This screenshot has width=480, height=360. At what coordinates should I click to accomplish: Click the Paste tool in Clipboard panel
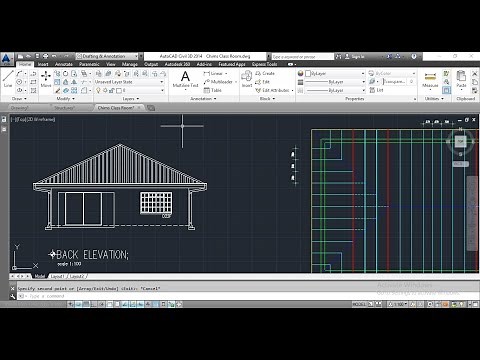[461, 79]
